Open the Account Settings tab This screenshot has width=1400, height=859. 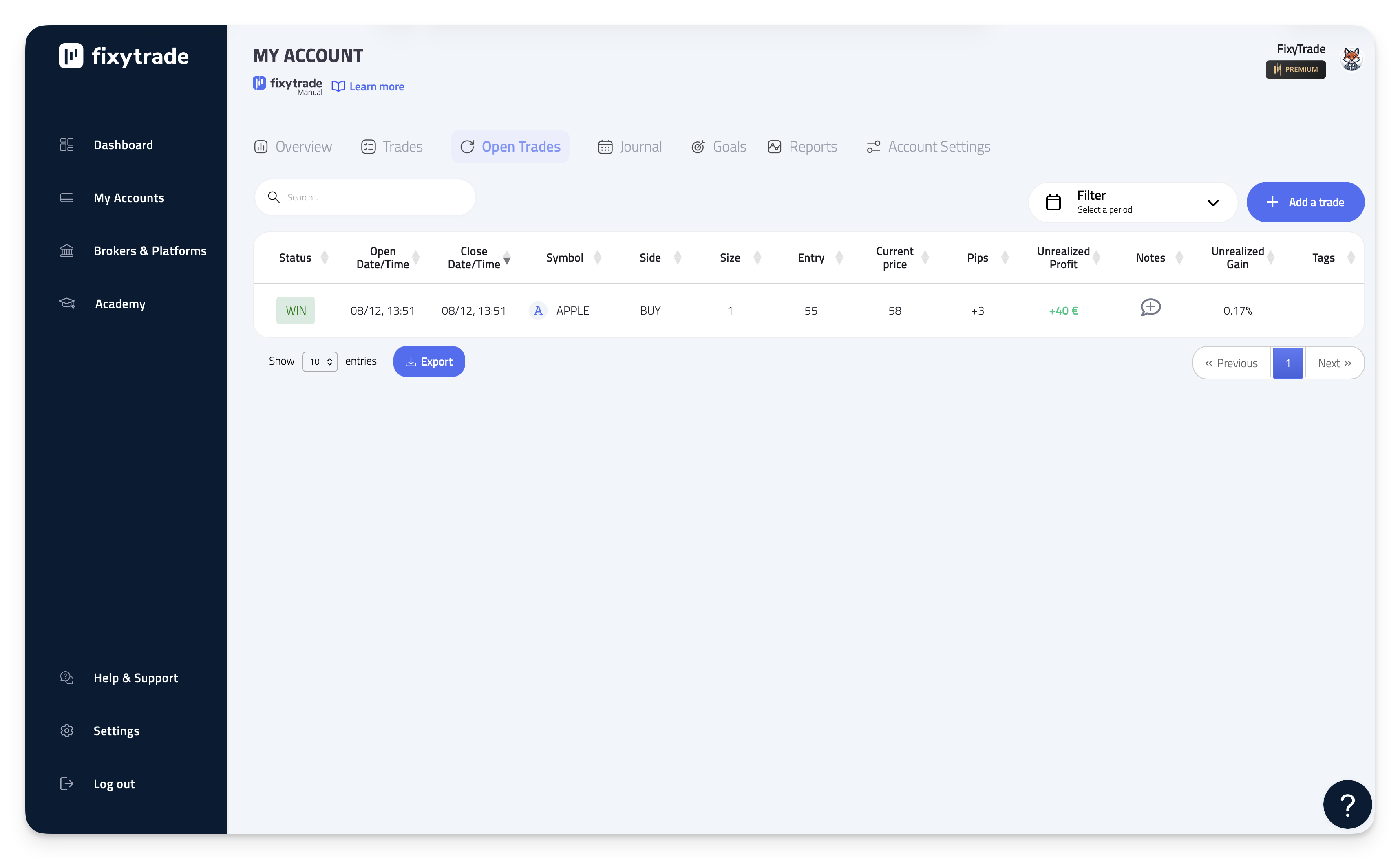click(928, 147)
